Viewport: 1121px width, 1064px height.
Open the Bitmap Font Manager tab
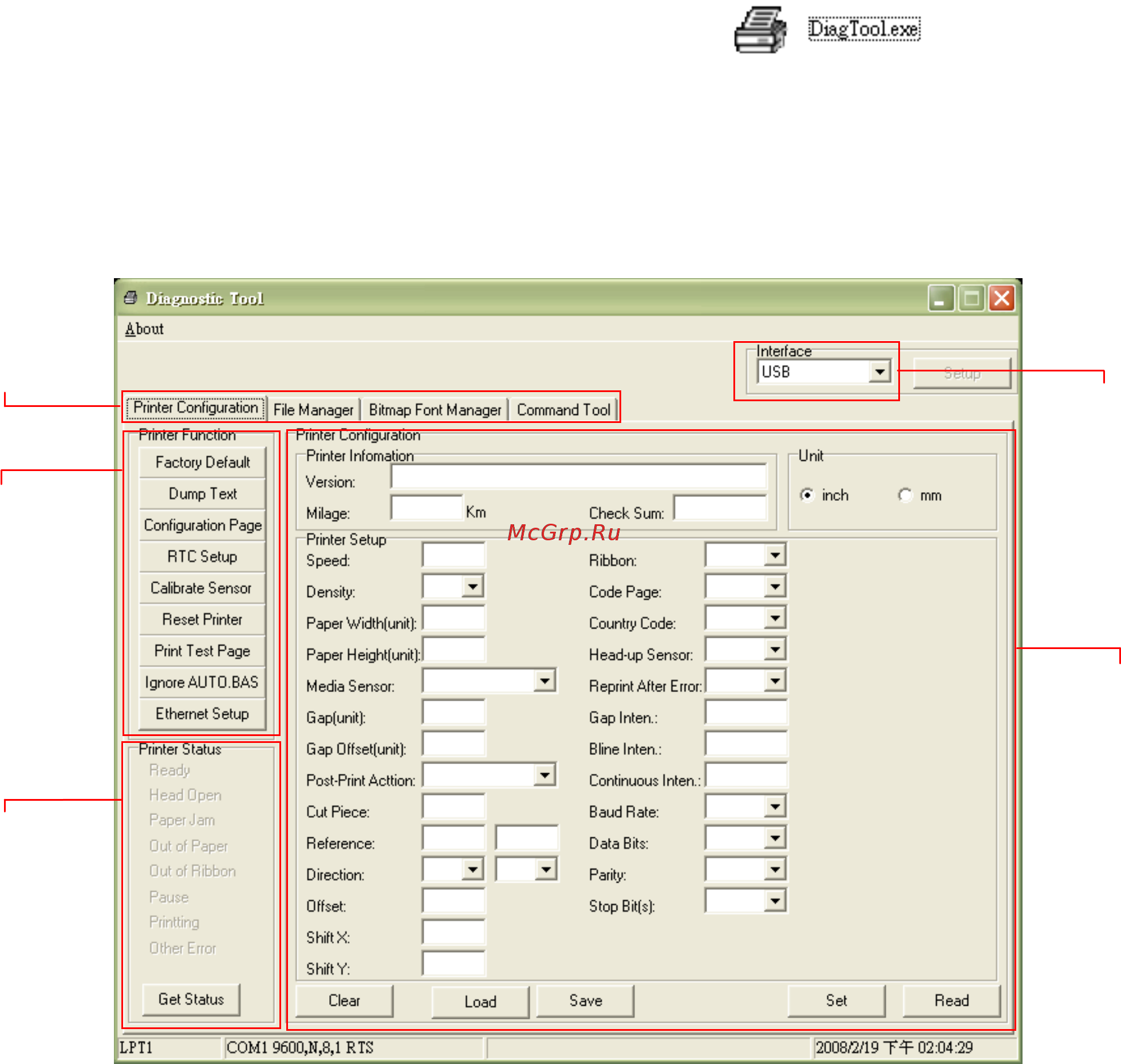tap(435, 410)
